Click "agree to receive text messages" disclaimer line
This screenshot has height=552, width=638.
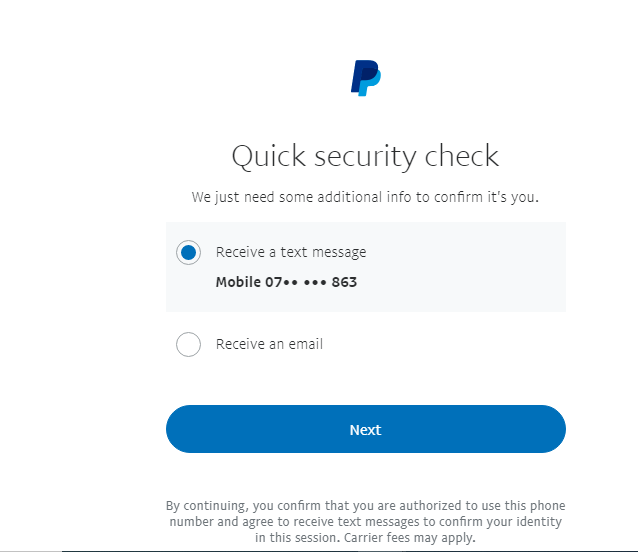pos(365,522)
